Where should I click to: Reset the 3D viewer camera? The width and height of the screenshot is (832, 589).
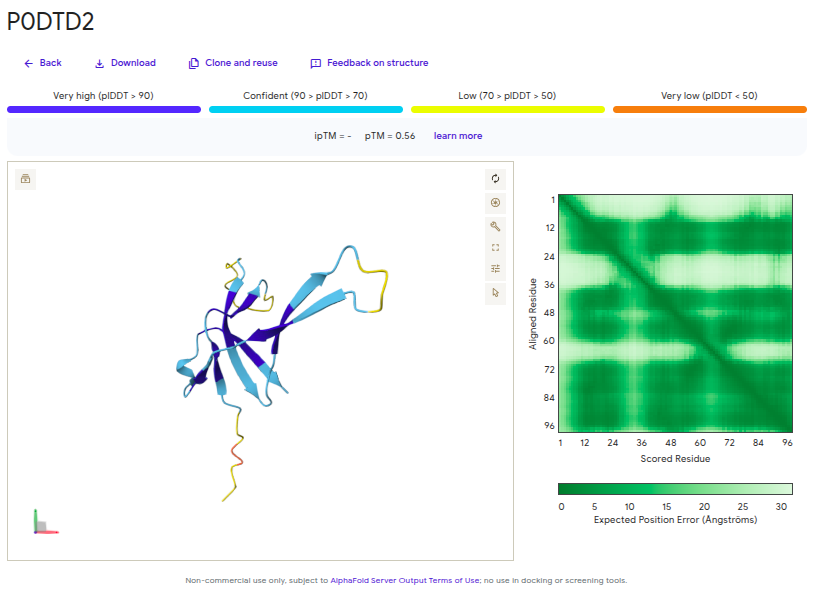pyautogui.click(x=495, y=179)
